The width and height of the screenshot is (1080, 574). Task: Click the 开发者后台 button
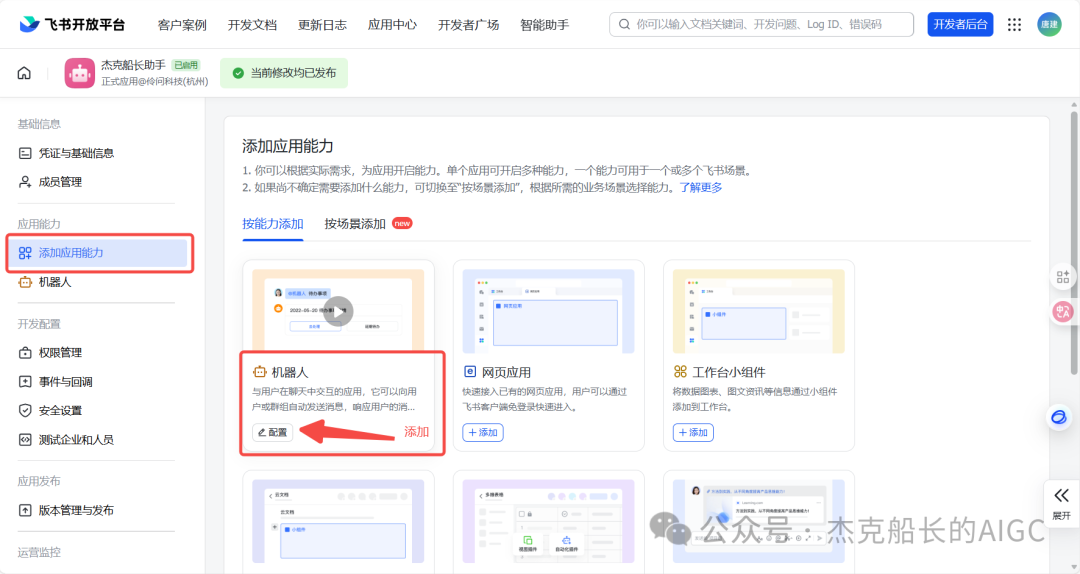point(960,24)
